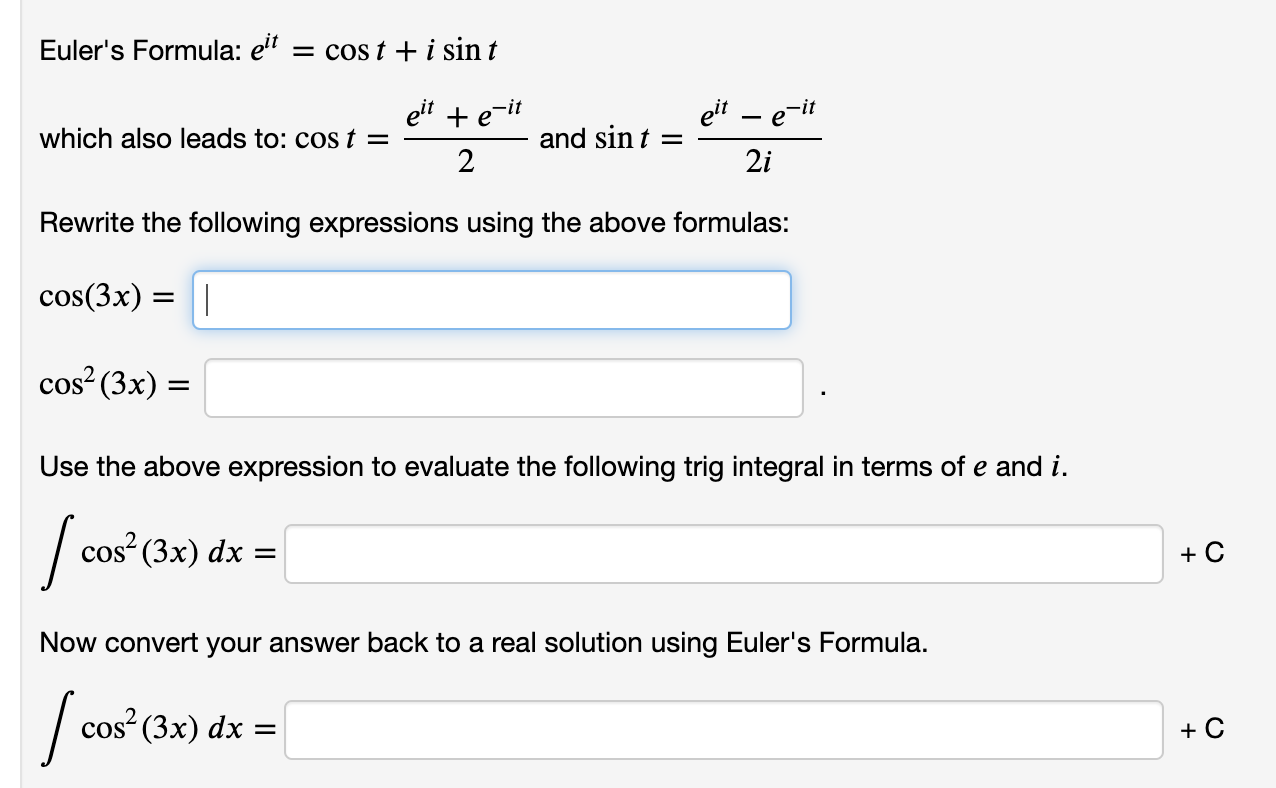Click the period after the cos²(3x) field
Viewport: 1276px width, 788px height.
tap(818, 395)
